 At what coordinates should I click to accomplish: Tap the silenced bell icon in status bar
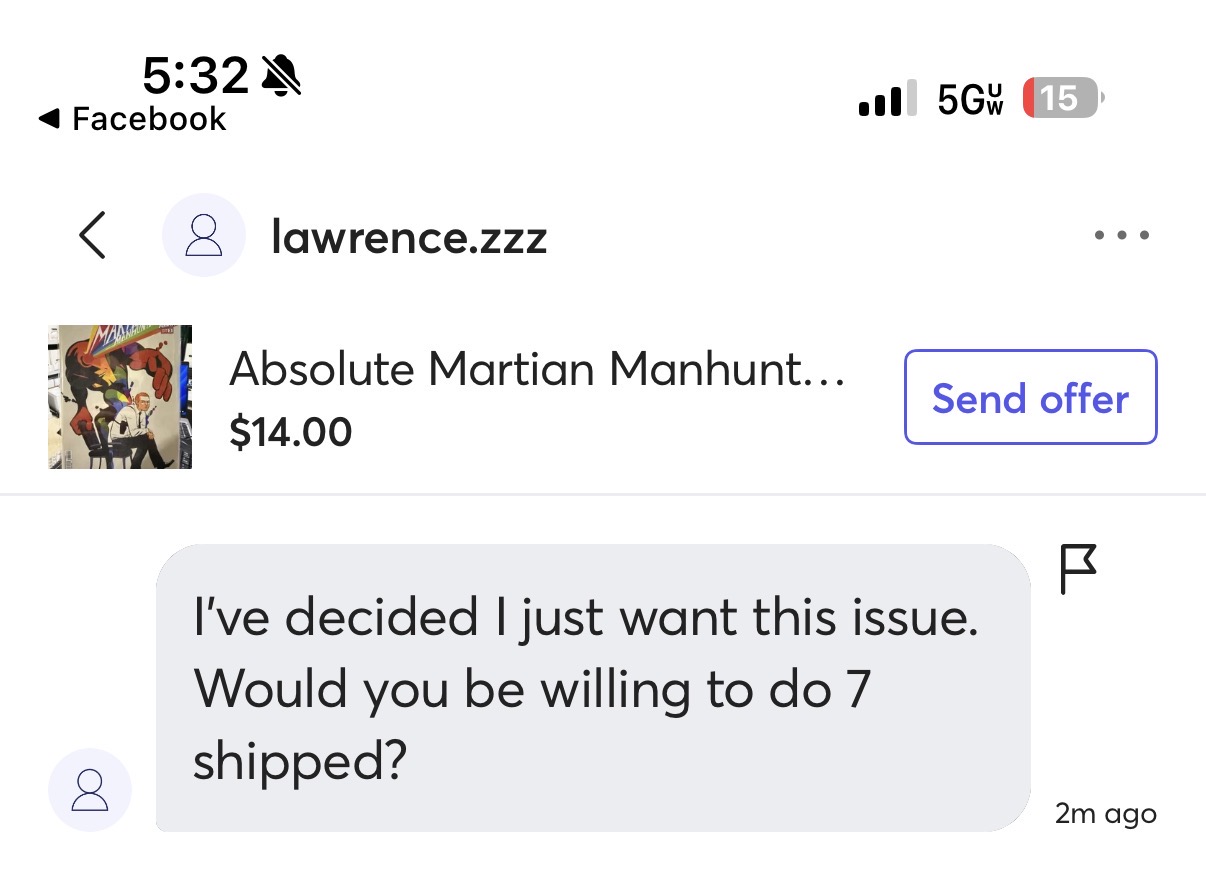click(x=280, y=75)
